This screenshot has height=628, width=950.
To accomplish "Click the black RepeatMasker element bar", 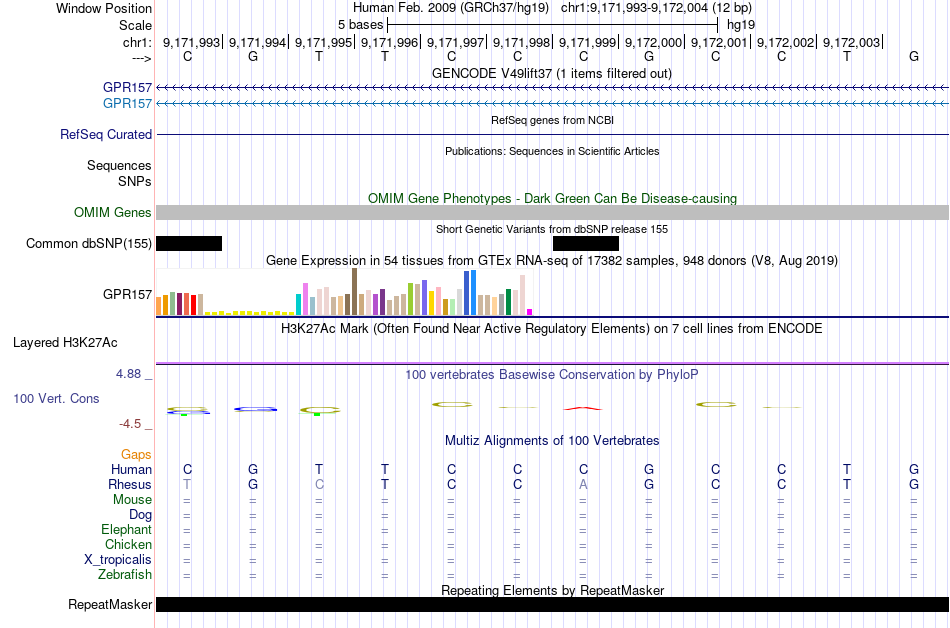I will tap(553, 604).
